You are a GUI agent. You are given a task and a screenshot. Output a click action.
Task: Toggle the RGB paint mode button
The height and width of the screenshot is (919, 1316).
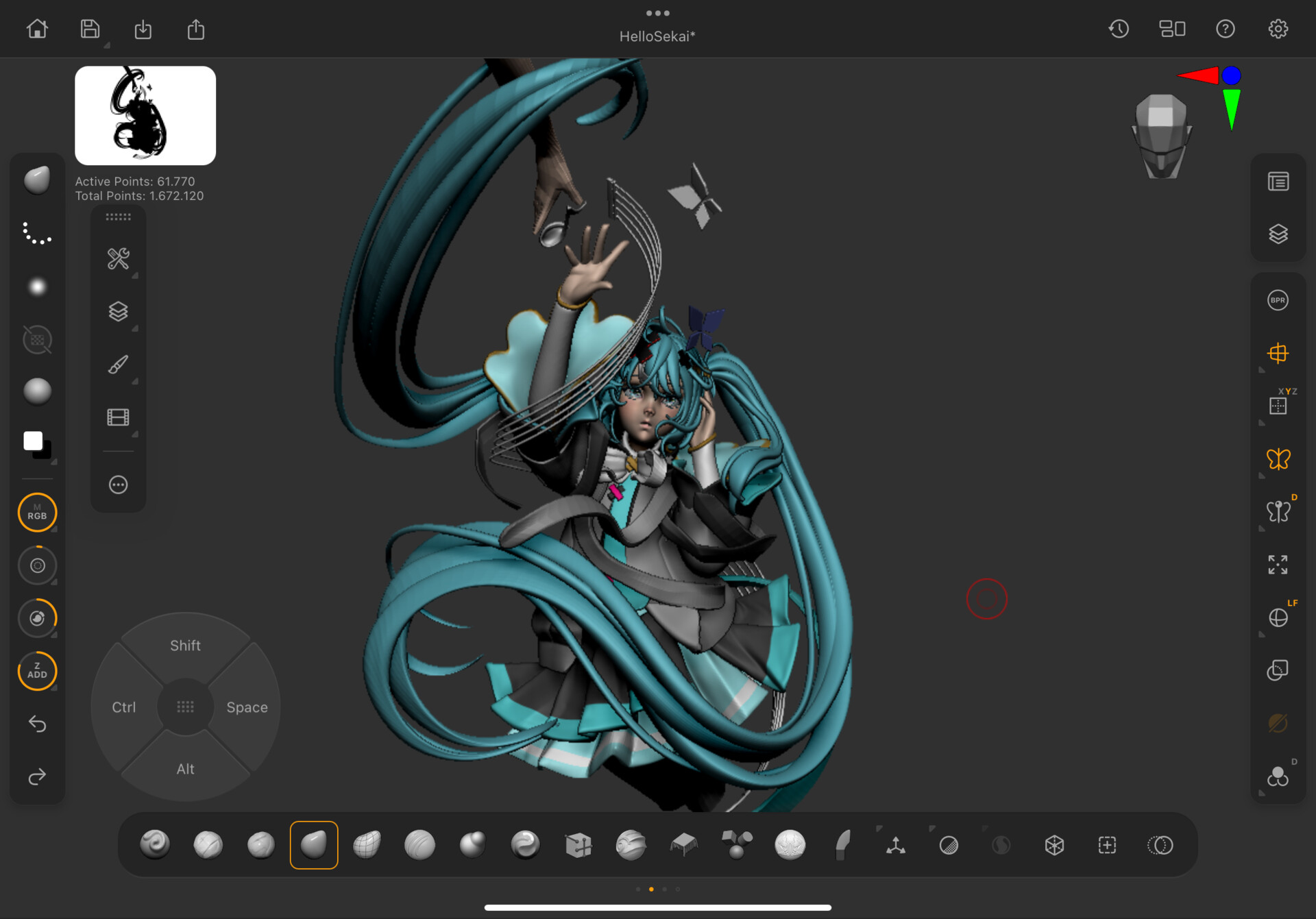[x=37, y=513]
